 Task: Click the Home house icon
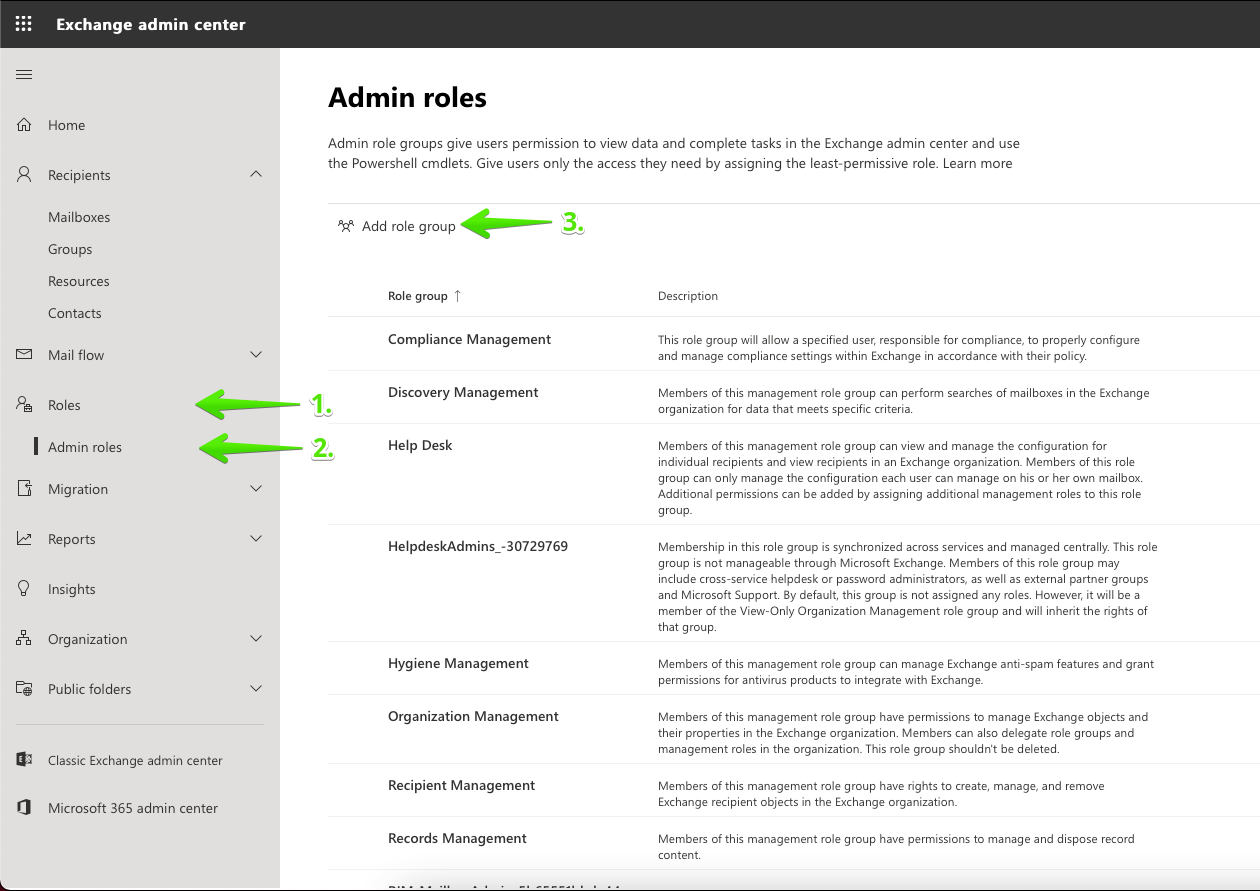click(25, 125)
